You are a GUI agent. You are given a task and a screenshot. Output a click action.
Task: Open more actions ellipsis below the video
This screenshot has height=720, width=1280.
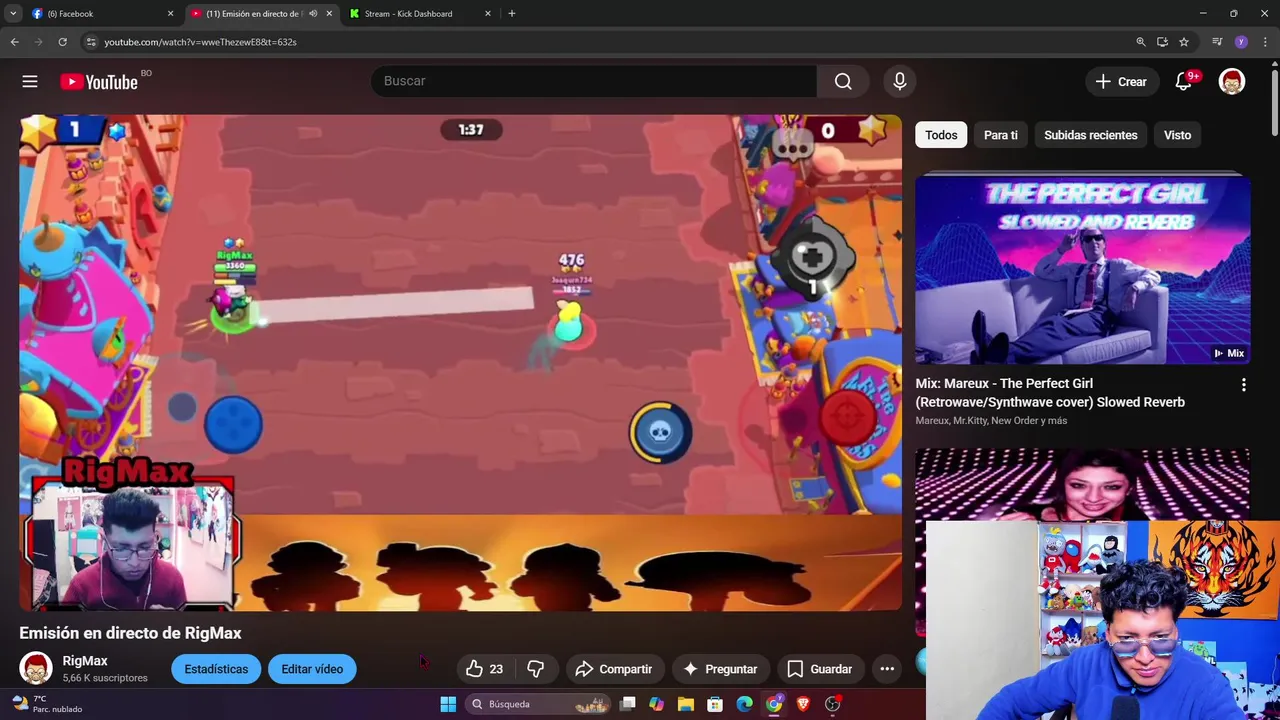click(x=887, y=669)
